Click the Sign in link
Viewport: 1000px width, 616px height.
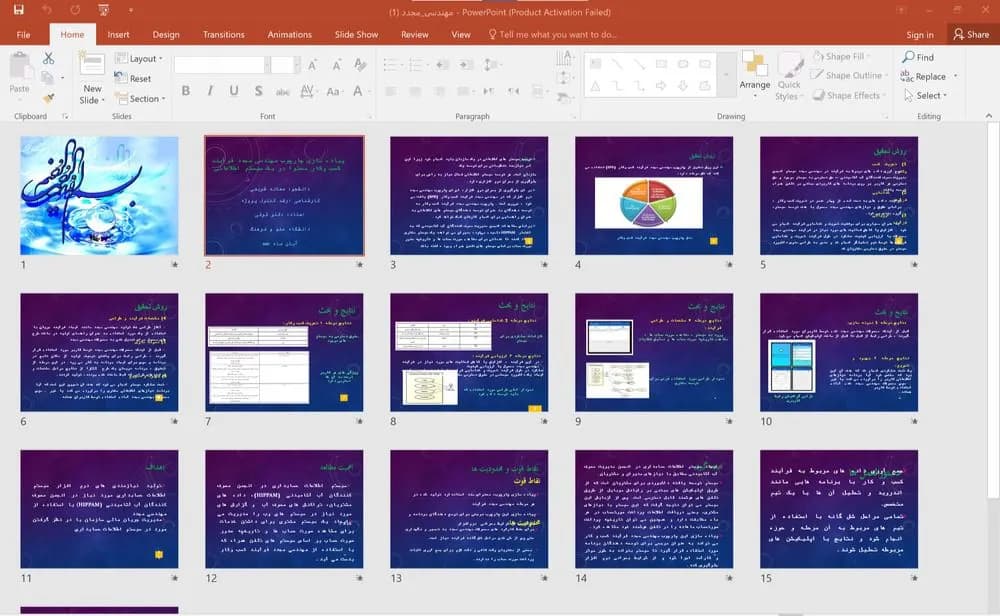point(920,35)
